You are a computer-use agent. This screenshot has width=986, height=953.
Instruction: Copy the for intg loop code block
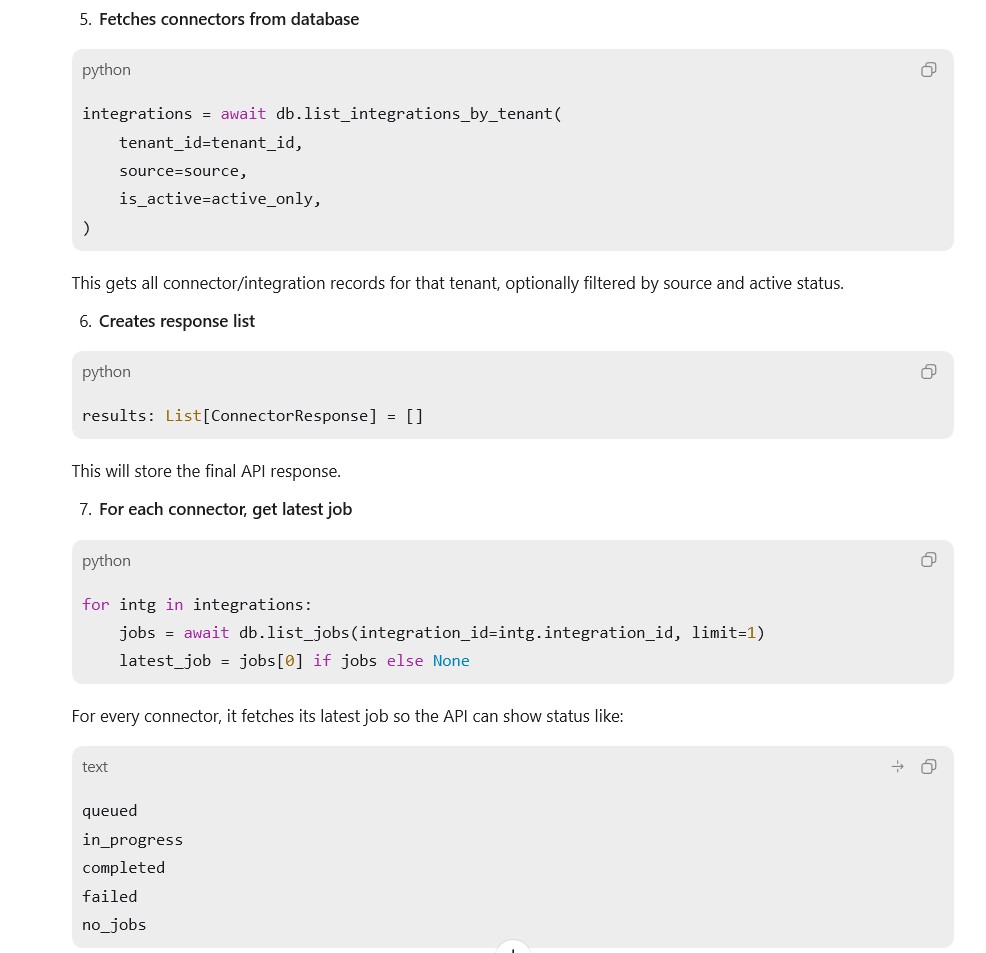[x=928, y=559]
